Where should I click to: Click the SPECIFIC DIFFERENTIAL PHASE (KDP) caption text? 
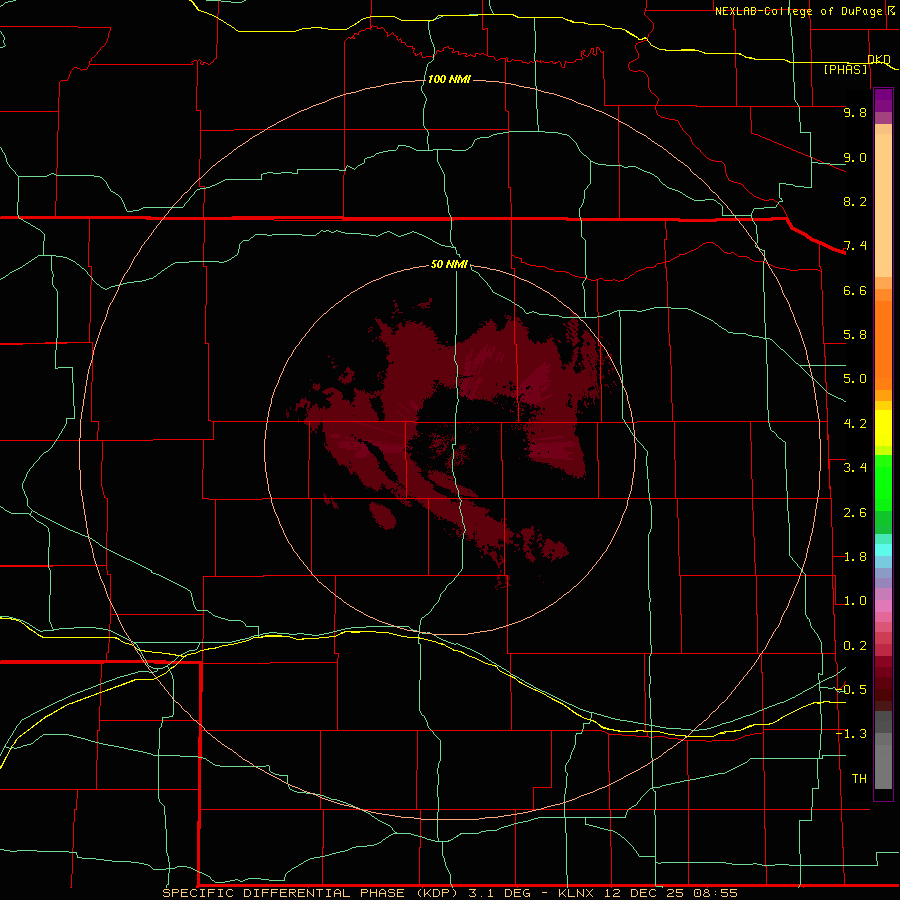click(x=310, y=893)
